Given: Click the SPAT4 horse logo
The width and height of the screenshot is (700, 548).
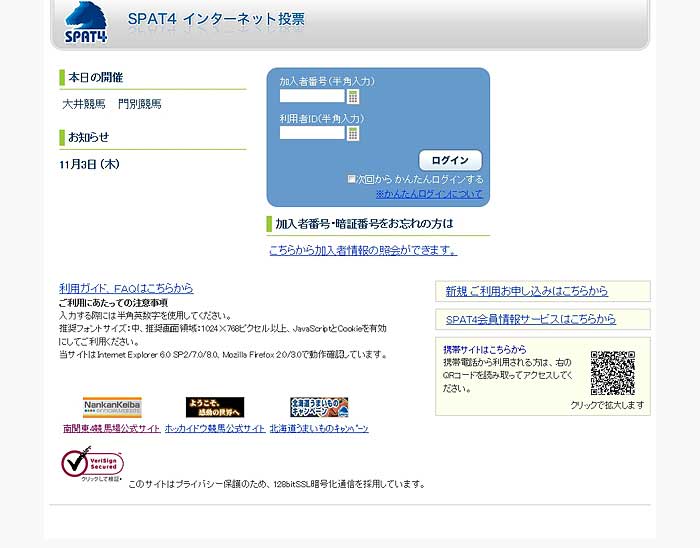Looking at the screenshot, I should (86, 22).
